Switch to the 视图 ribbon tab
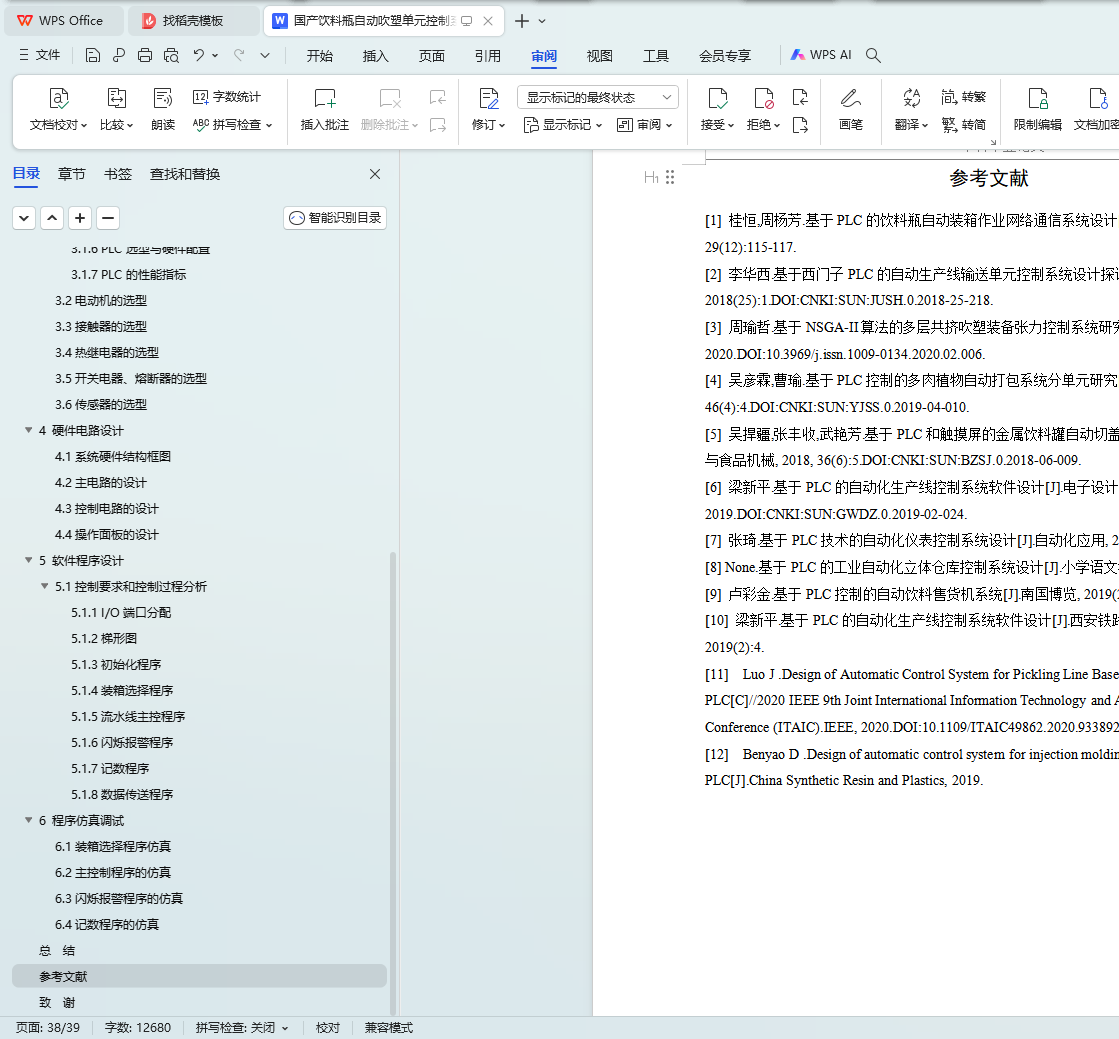The image size is (1119, 1039). tap(599, 56)
